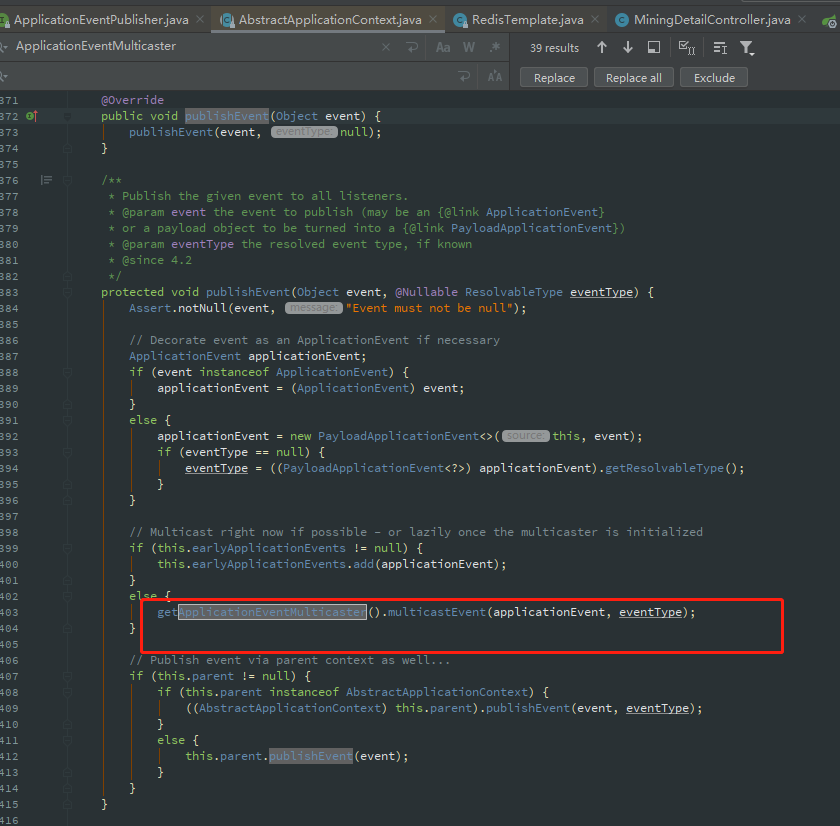
Task: Open search results in Find window
Action: 654,48
